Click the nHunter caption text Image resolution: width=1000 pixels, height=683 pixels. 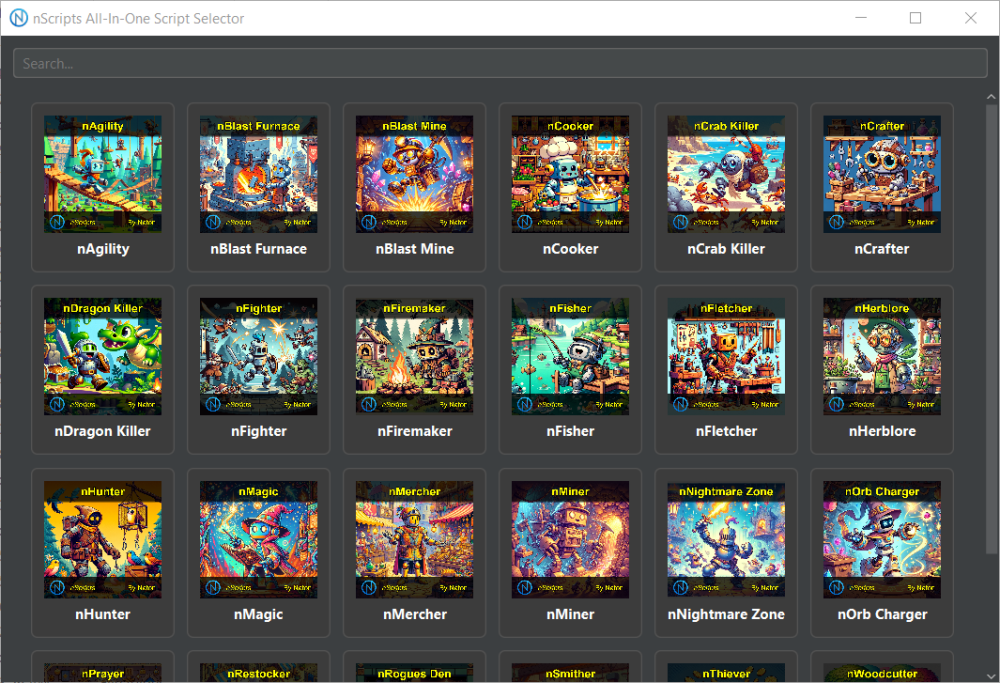[103, 614]
